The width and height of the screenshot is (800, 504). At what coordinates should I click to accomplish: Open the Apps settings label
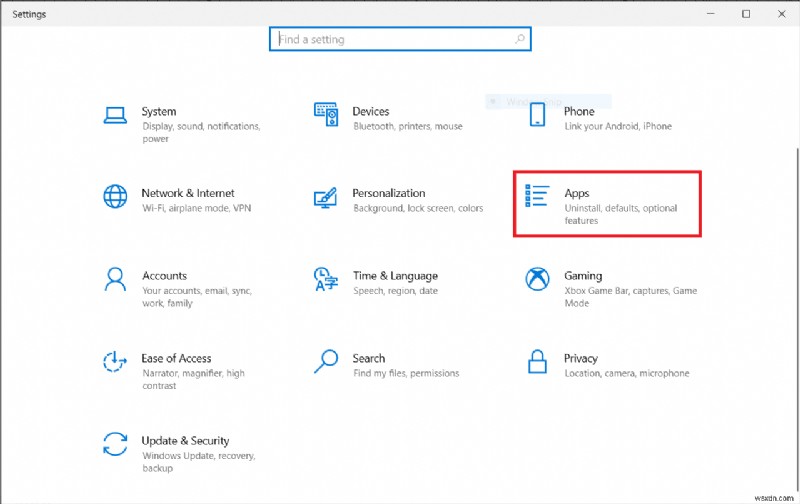point(577,193)
